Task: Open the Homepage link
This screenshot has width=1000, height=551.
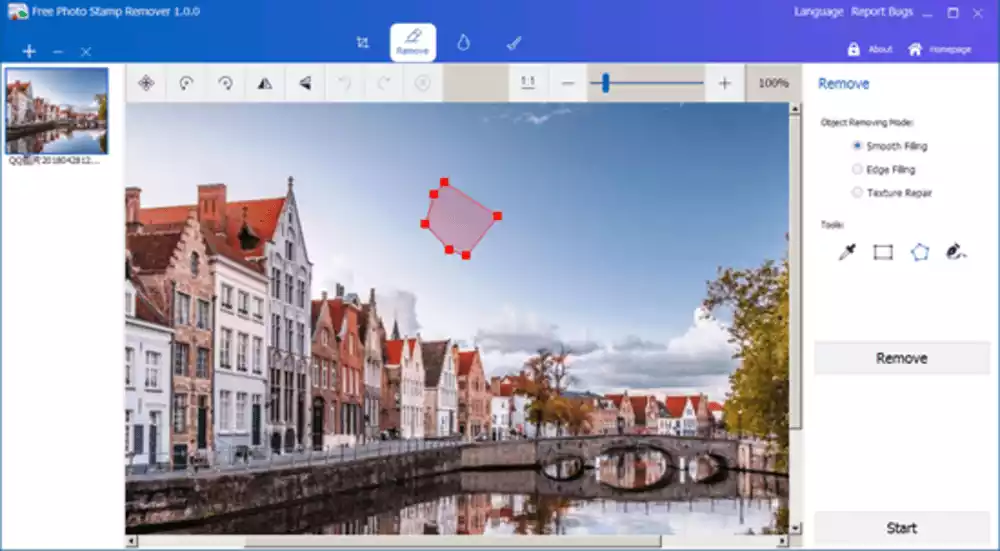Action: [940, 49]
